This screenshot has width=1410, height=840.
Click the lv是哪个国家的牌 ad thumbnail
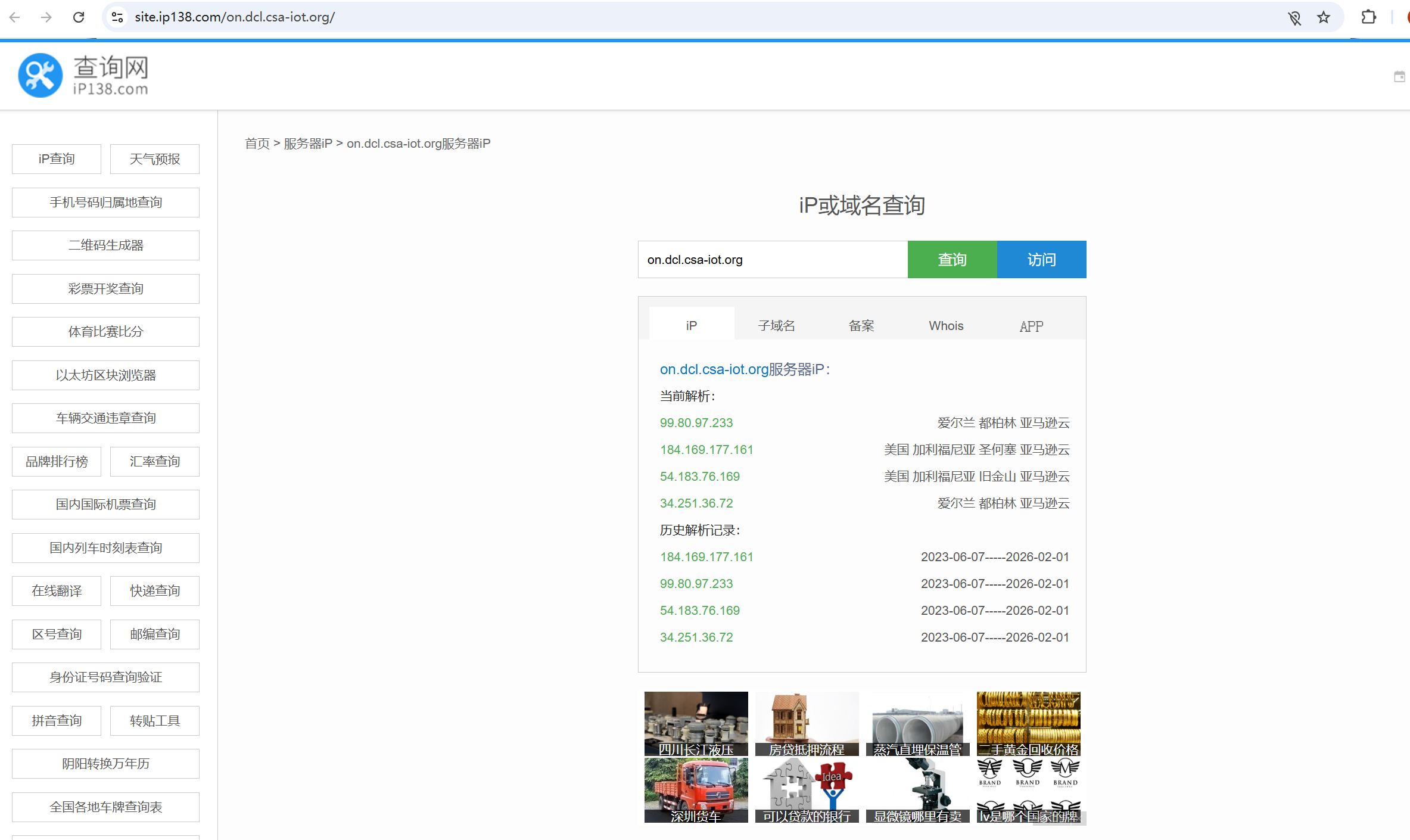[x=1028, y=791]
